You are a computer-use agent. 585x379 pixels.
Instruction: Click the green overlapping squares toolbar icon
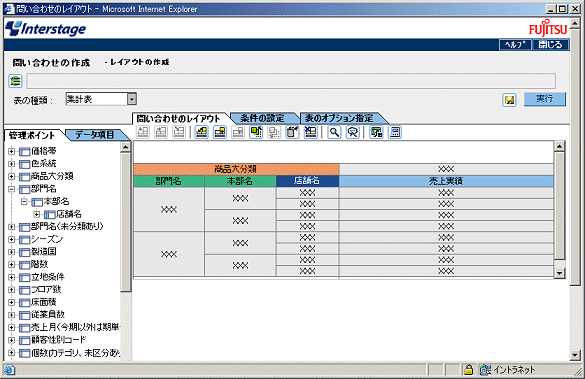[256, 132]
